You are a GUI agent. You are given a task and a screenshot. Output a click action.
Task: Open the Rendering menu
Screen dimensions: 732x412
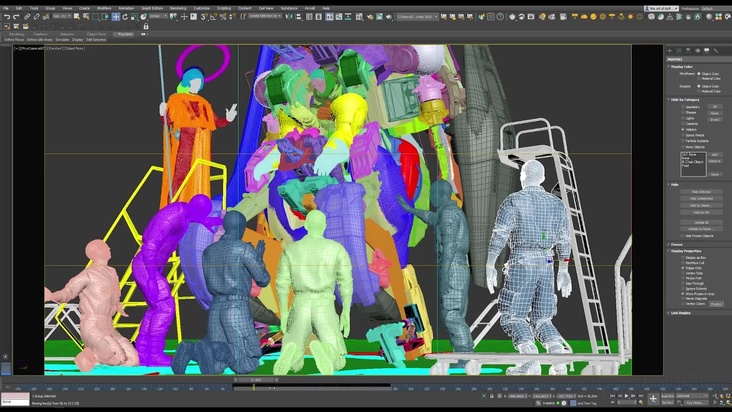pos(178,8)
